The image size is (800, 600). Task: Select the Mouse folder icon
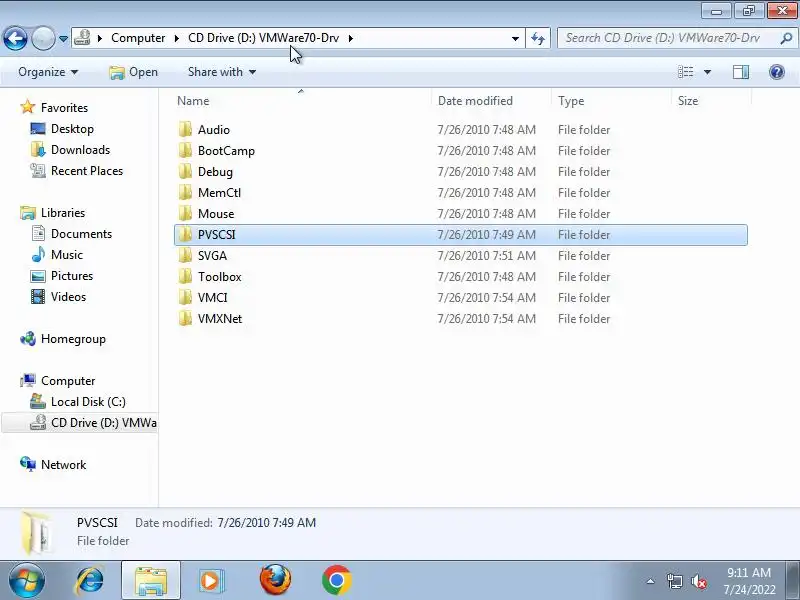coord(186,213)
